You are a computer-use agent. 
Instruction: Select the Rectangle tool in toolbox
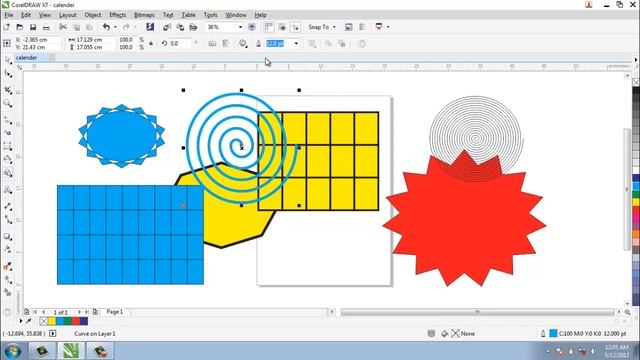click(x=7, y=147)
